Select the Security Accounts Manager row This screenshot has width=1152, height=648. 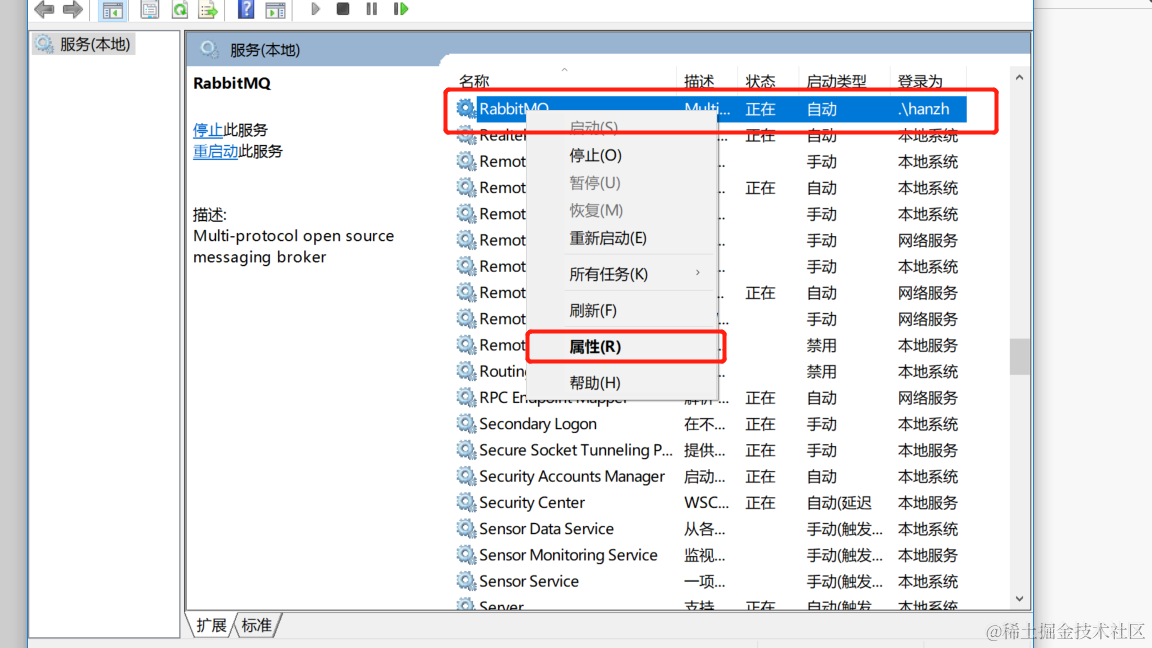point(710,476)
